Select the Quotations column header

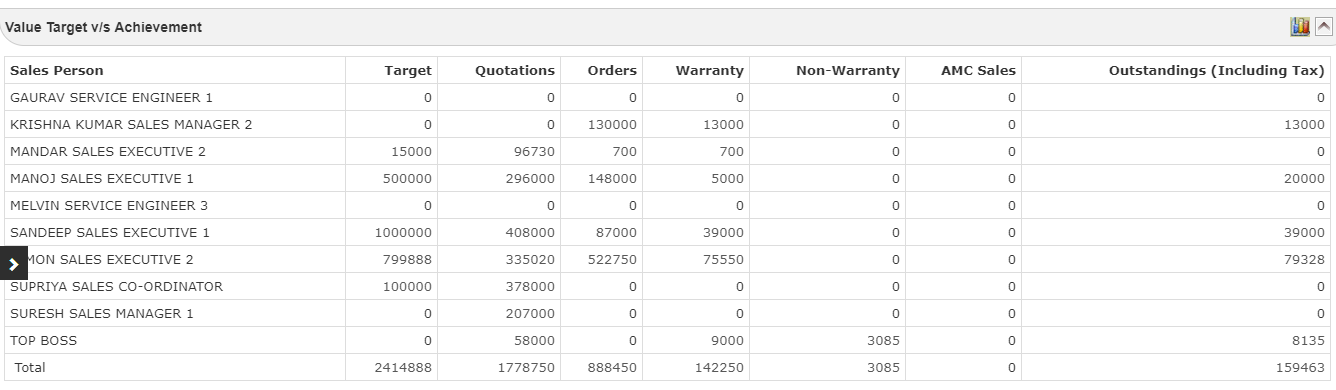point(515,70)
